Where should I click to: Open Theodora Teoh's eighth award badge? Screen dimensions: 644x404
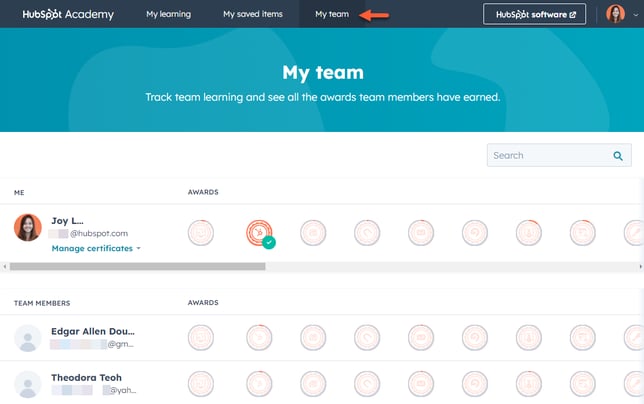point(583,384)
